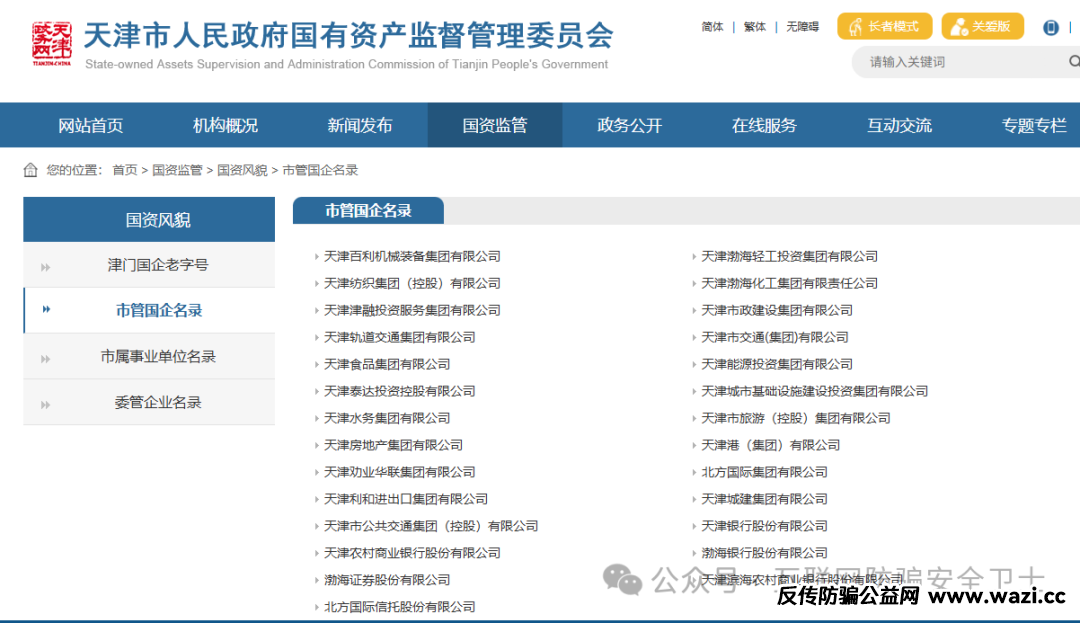Open 天津水务集团有限公司 link
Screen dimensions: 1080x623
click(x=387, y=418)
